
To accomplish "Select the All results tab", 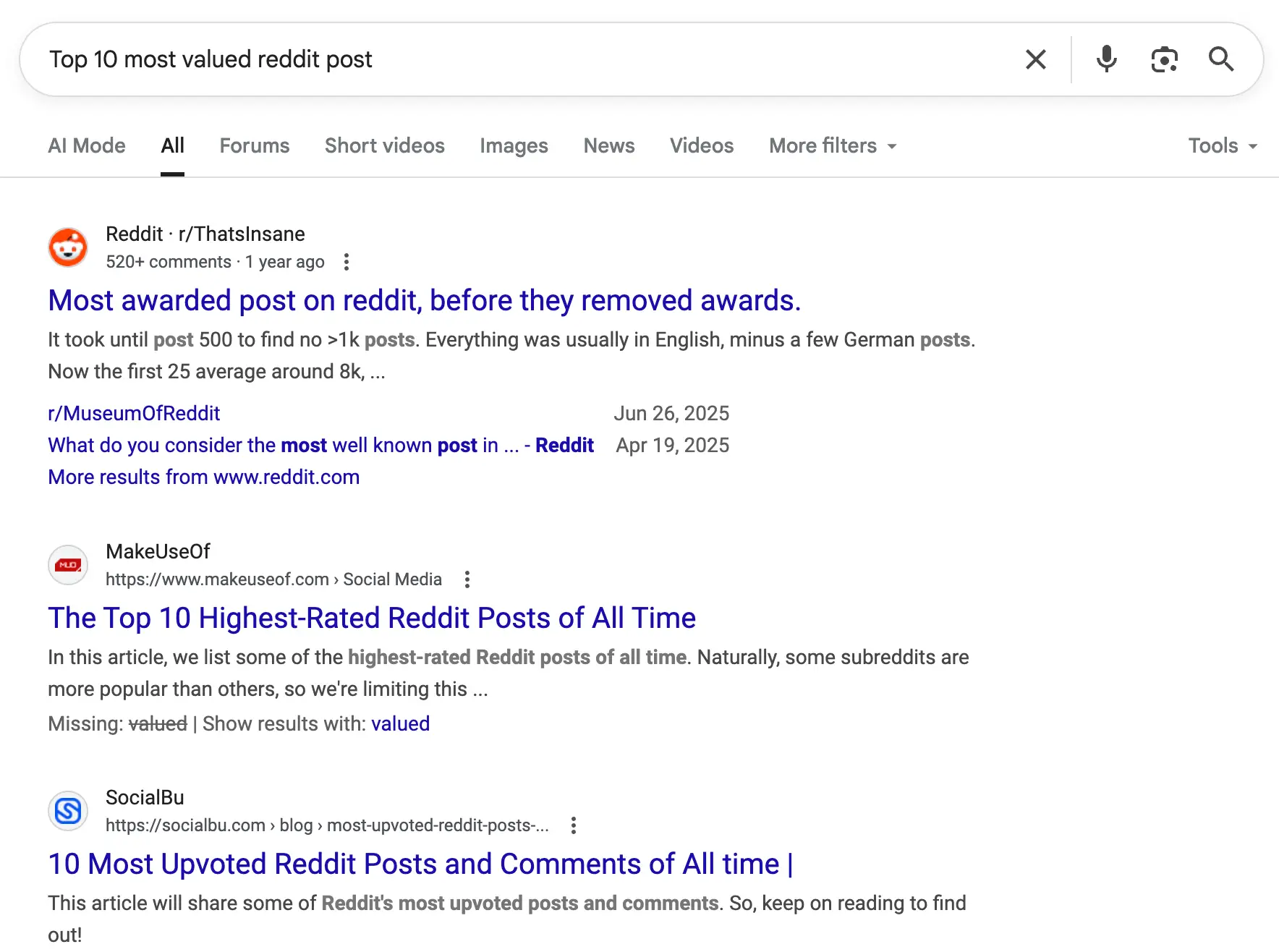I will (x=172, y=146).
